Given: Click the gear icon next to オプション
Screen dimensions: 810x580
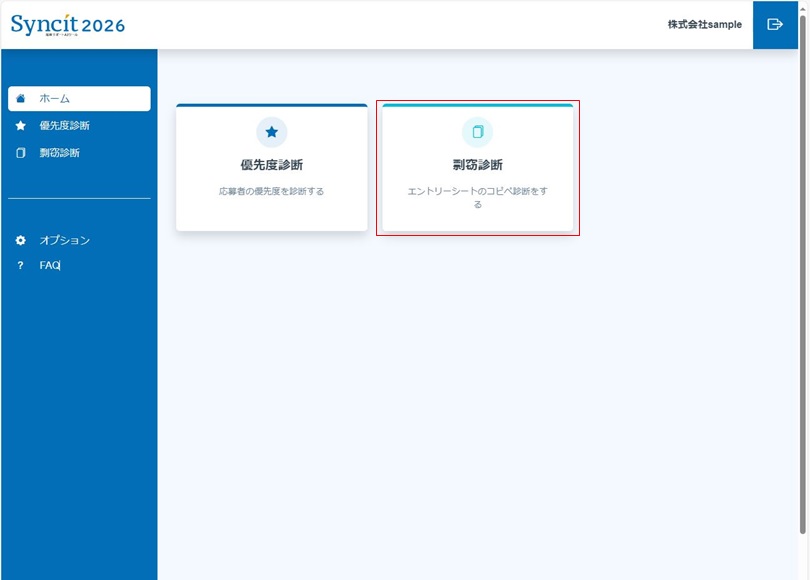Looking at the screenshot, I should (21, 240).
